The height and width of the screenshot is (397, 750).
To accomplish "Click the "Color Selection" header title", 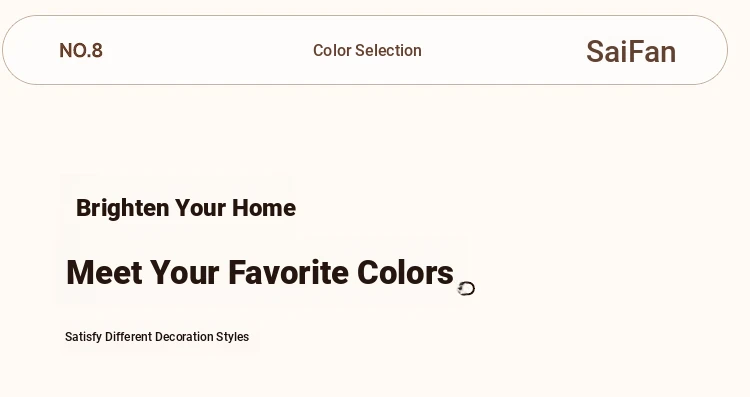I will pyautogui.click(x=367, y=50).
